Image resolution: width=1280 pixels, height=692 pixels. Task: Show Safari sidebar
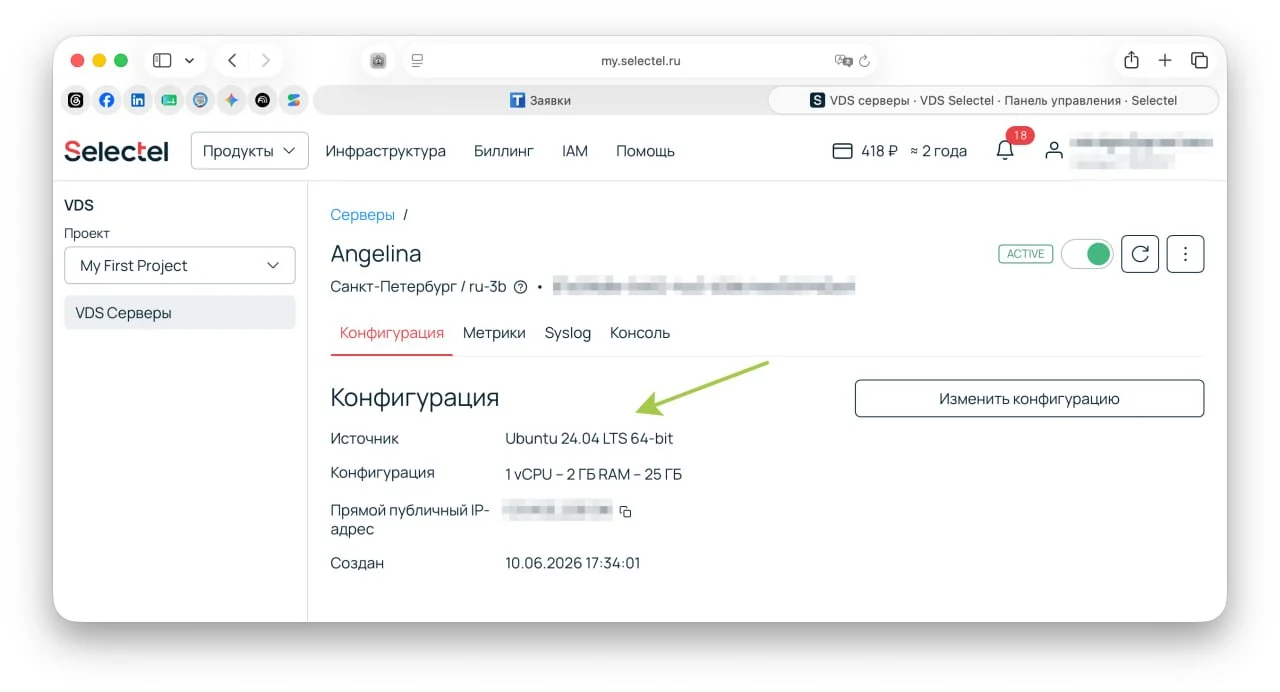point(162,60)
